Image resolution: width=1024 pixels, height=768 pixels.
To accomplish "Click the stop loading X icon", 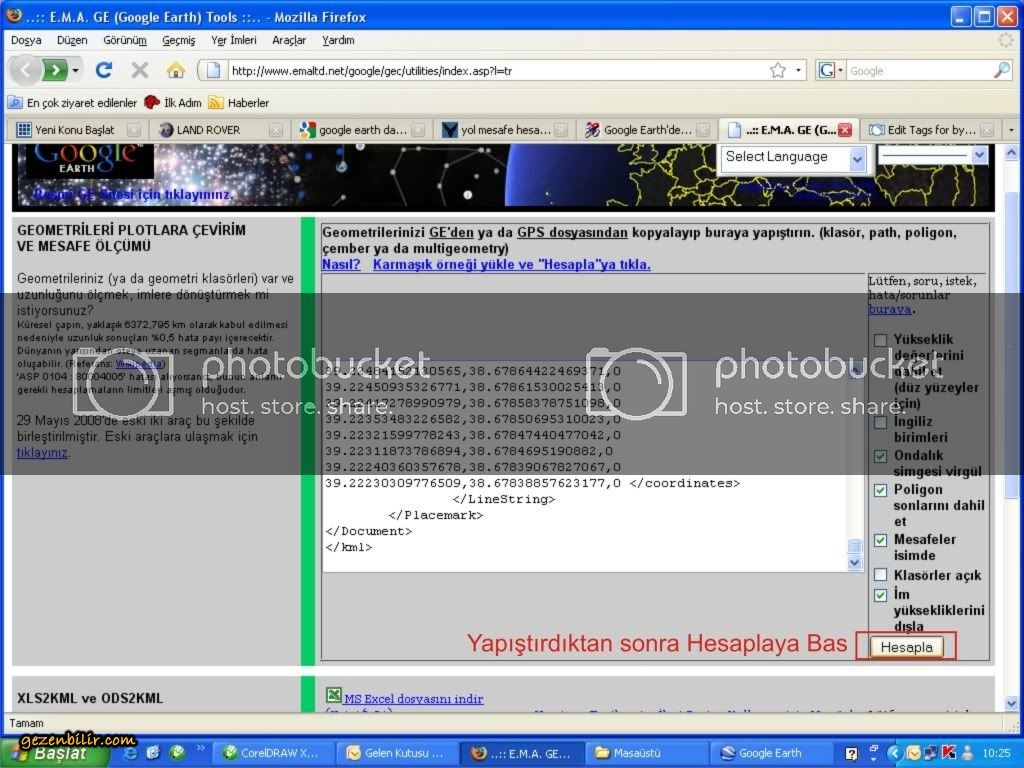I will pos(139,71).
